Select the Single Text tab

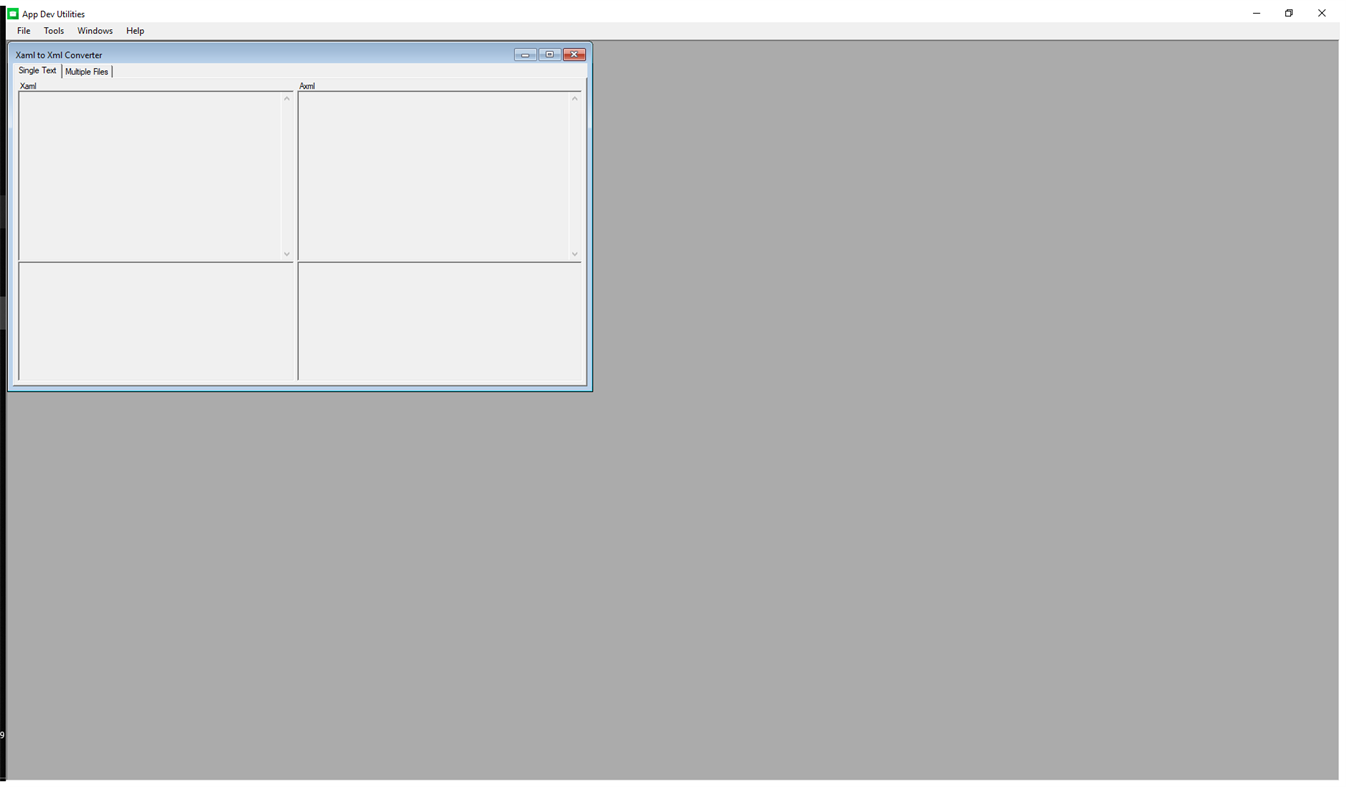(36, 70)
